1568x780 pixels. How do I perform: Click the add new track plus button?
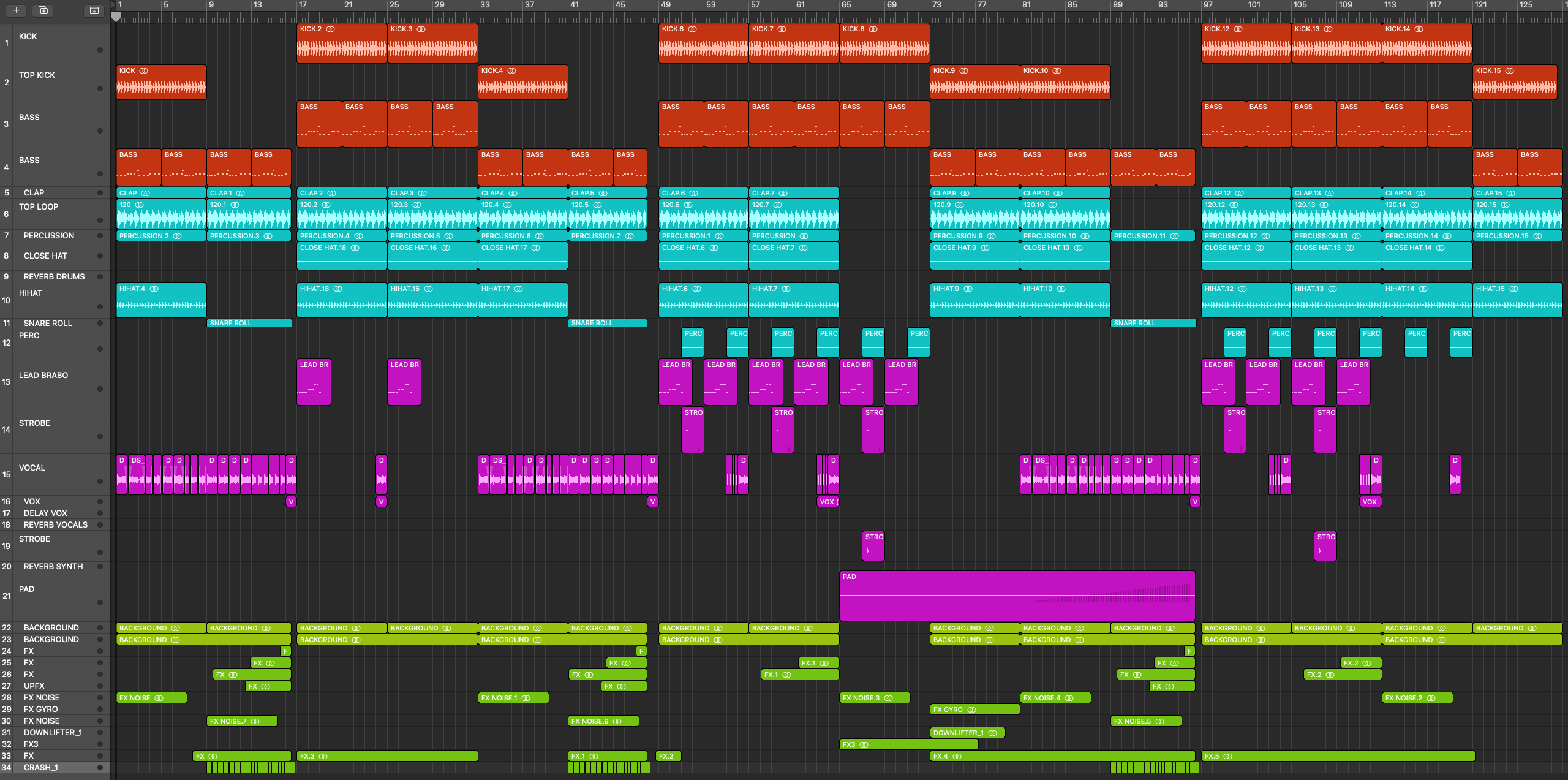click(x=16, y=10)
